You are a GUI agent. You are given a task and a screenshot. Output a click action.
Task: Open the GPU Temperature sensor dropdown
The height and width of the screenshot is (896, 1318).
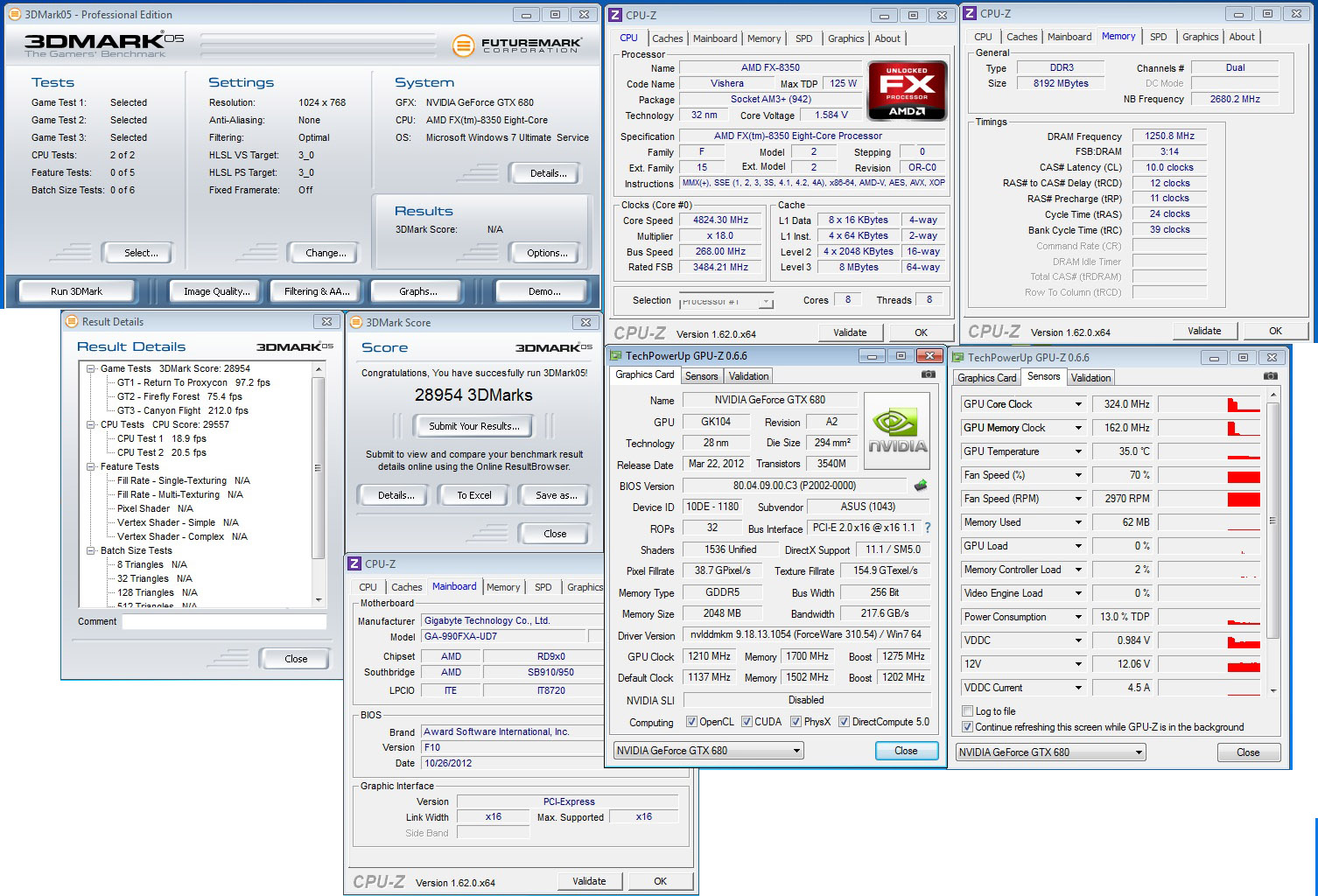coord(1078,451)
